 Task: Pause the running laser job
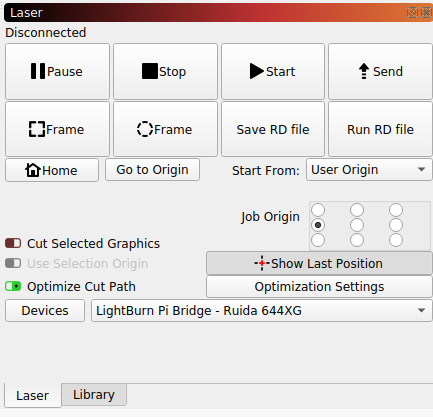click(57, 71)
